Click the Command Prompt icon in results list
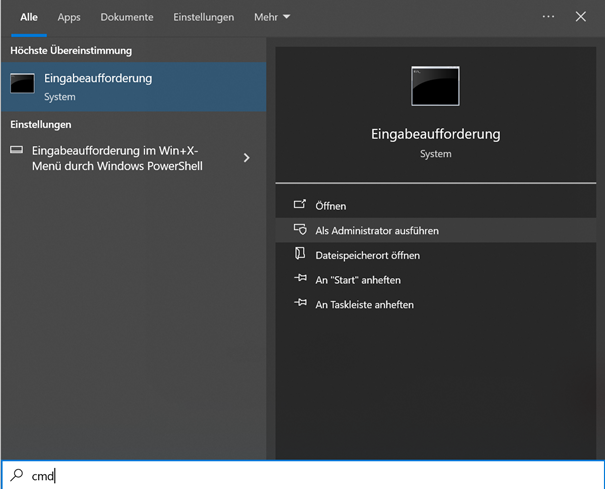Viewport: 605px width, 489px height. [x=22, y=83]
